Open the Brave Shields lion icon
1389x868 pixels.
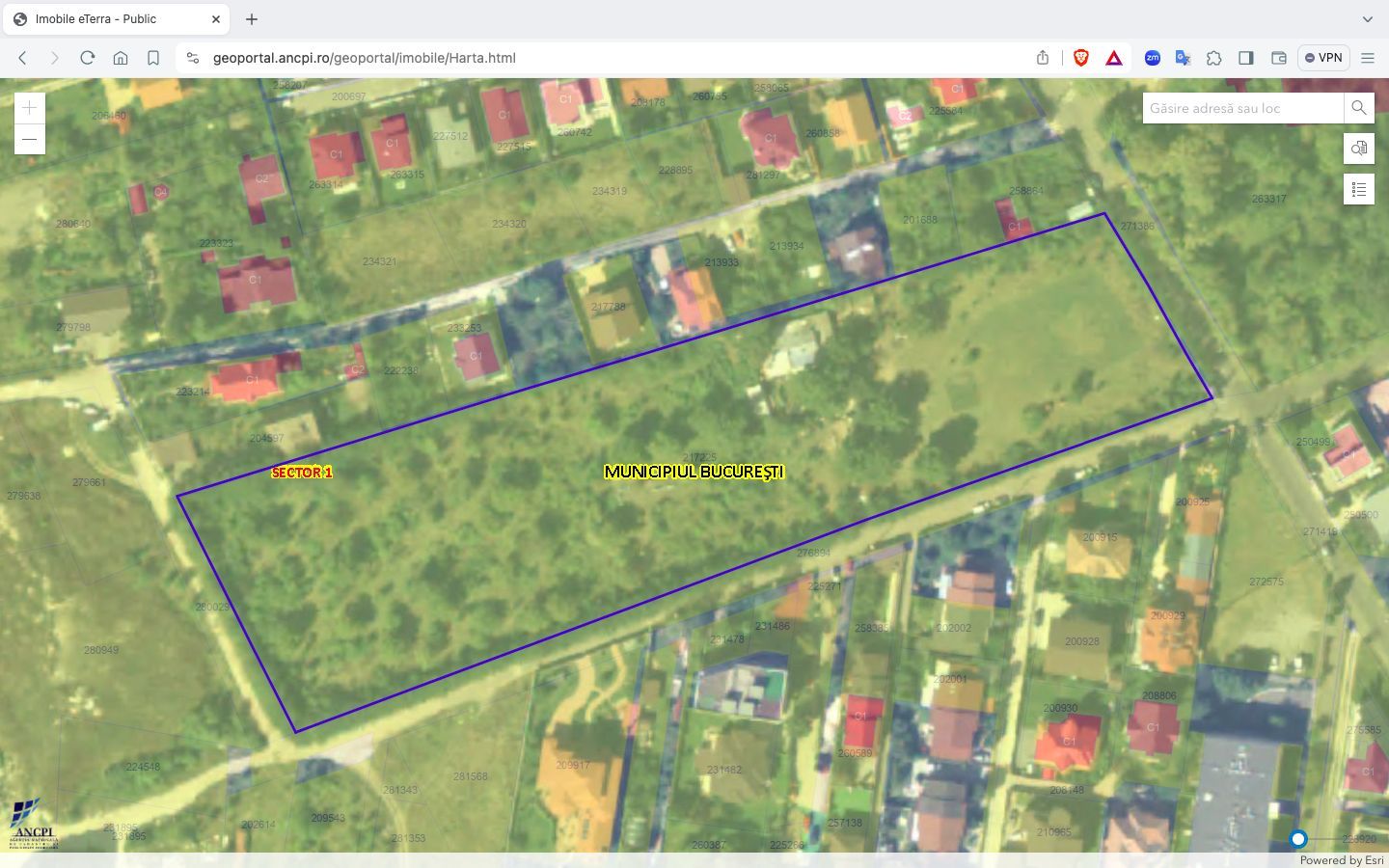[1081, 58]
